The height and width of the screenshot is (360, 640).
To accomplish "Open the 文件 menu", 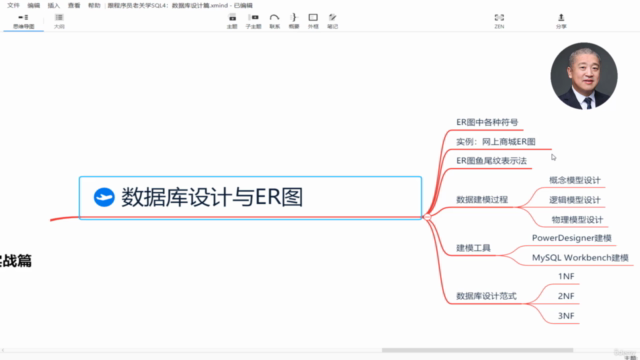I will (13, 5).
